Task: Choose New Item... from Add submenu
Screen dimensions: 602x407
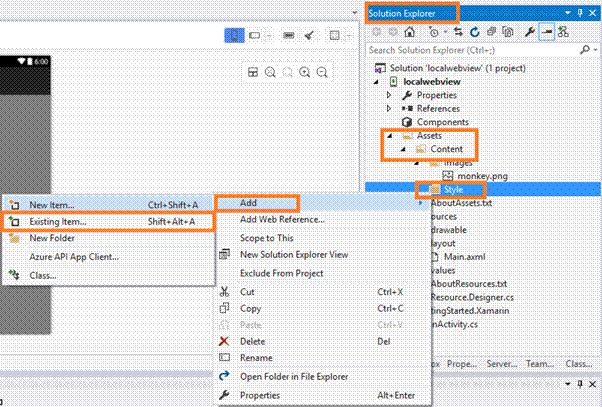Action: point(108,205)
